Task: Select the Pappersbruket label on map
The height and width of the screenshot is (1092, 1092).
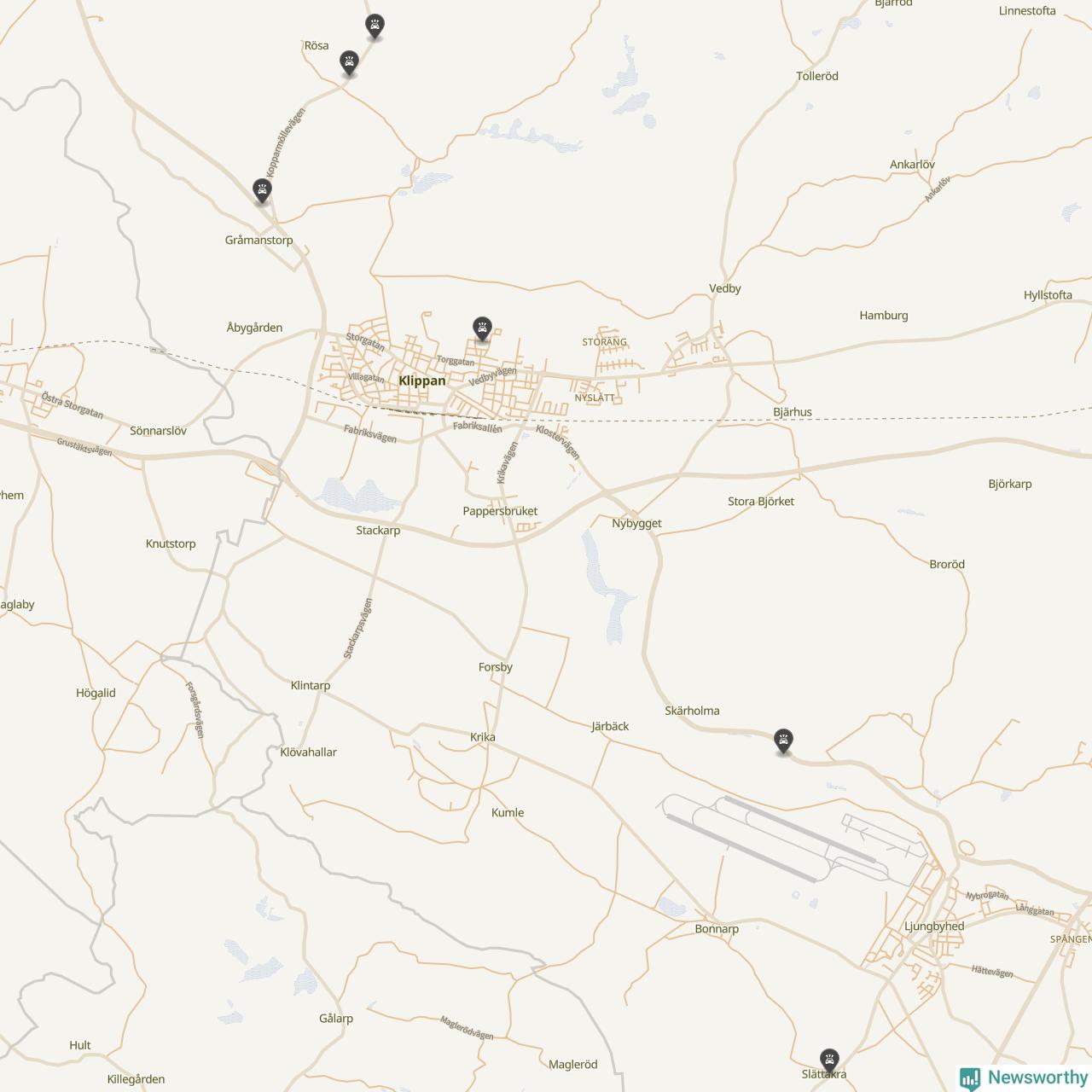Action: [500, 511]
